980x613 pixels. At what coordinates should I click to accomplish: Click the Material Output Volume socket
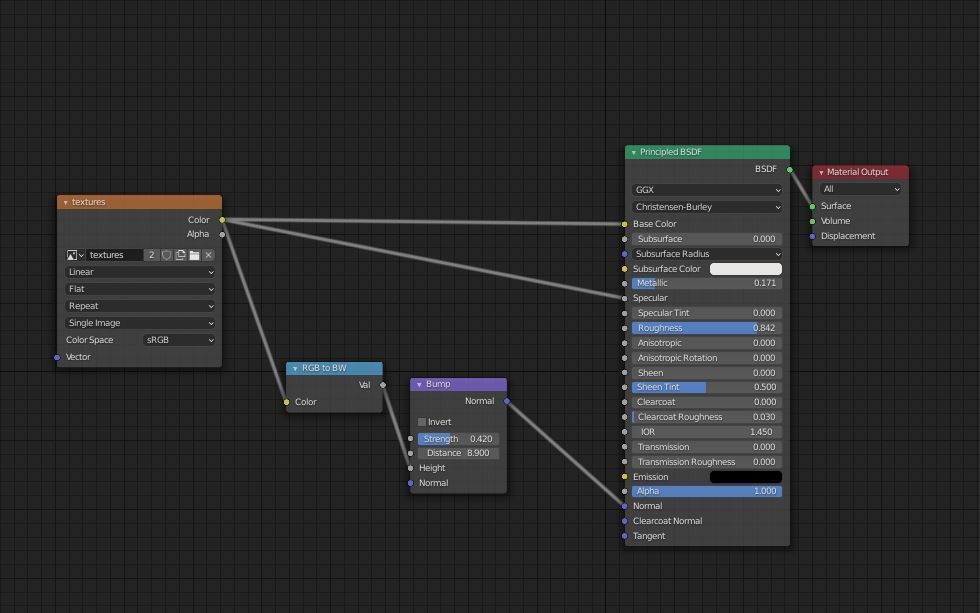(812, 221)
